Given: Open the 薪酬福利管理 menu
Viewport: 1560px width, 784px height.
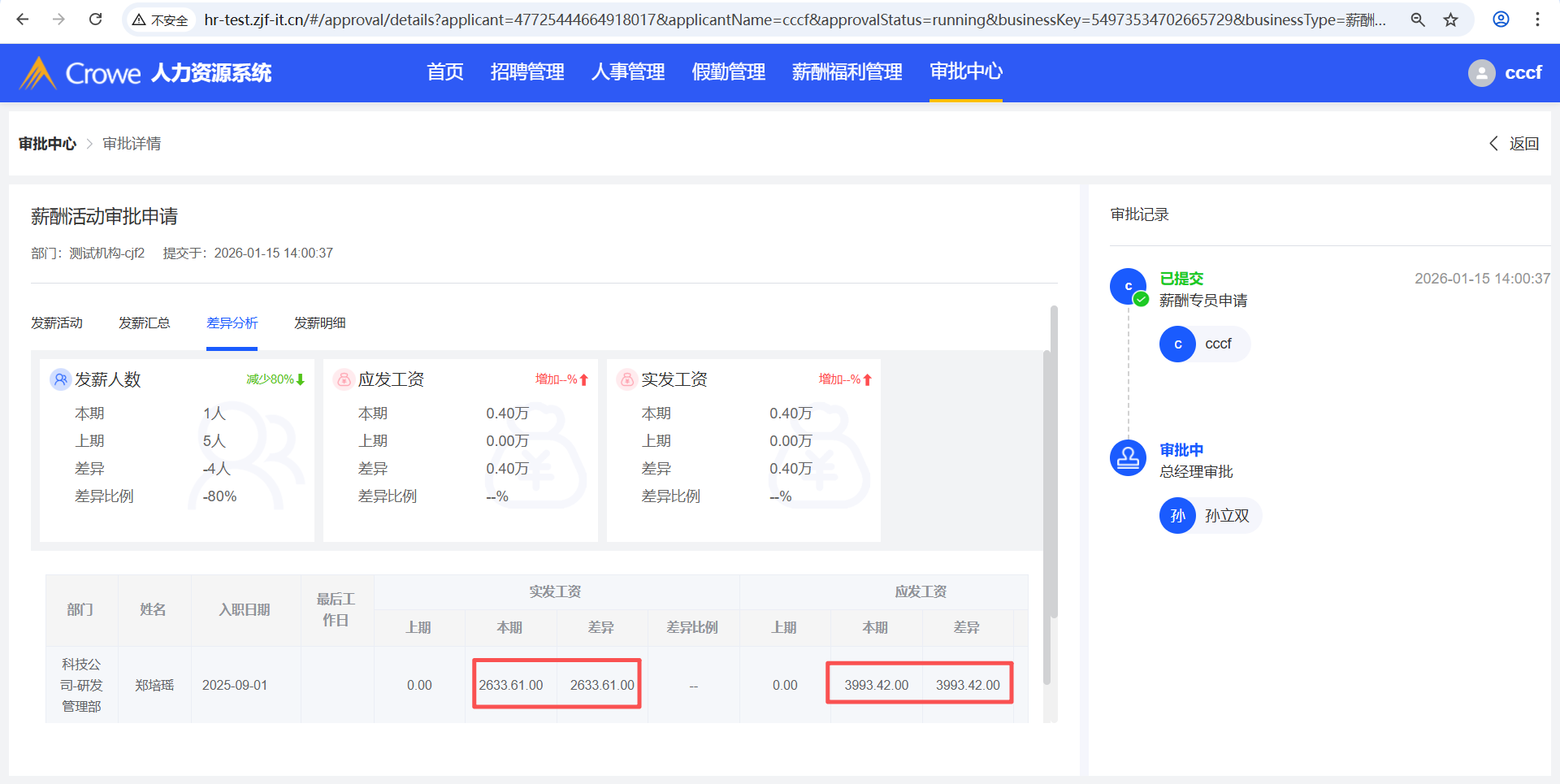Looking at the screenshot, I should click(x=847, y=72).
